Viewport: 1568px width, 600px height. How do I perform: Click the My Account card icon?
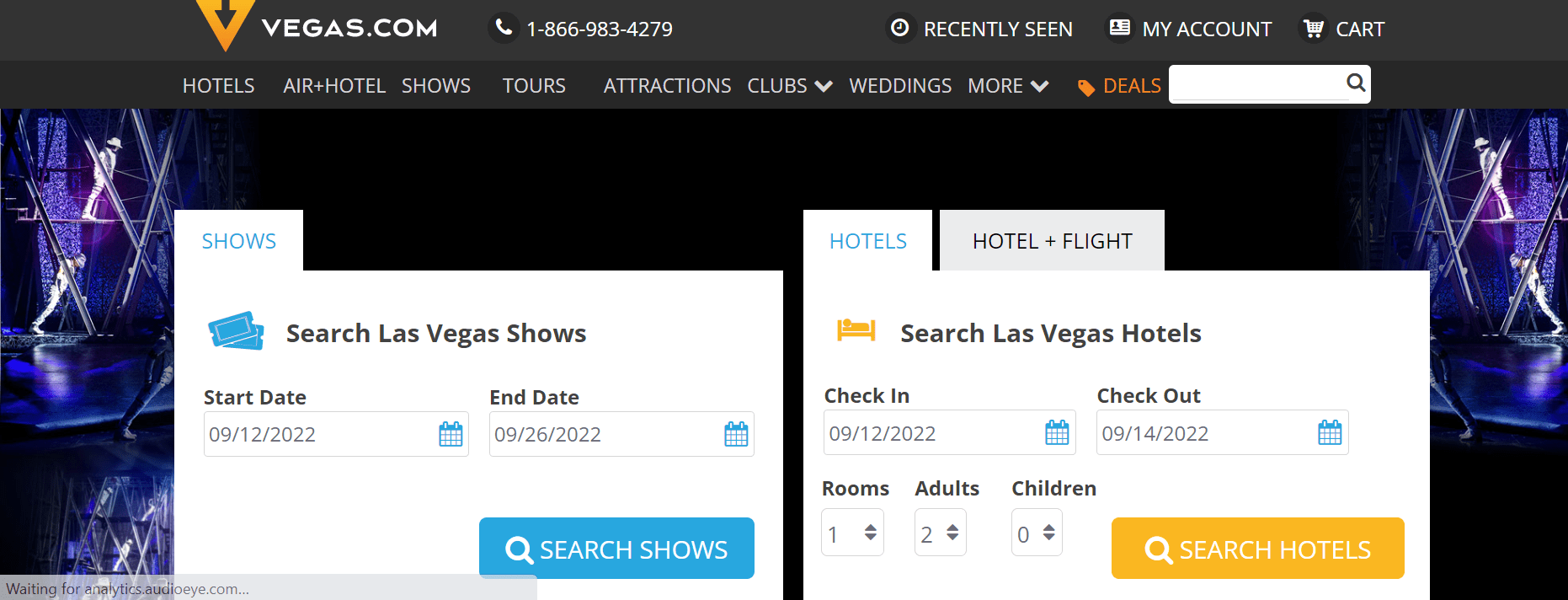[1120, 28]
